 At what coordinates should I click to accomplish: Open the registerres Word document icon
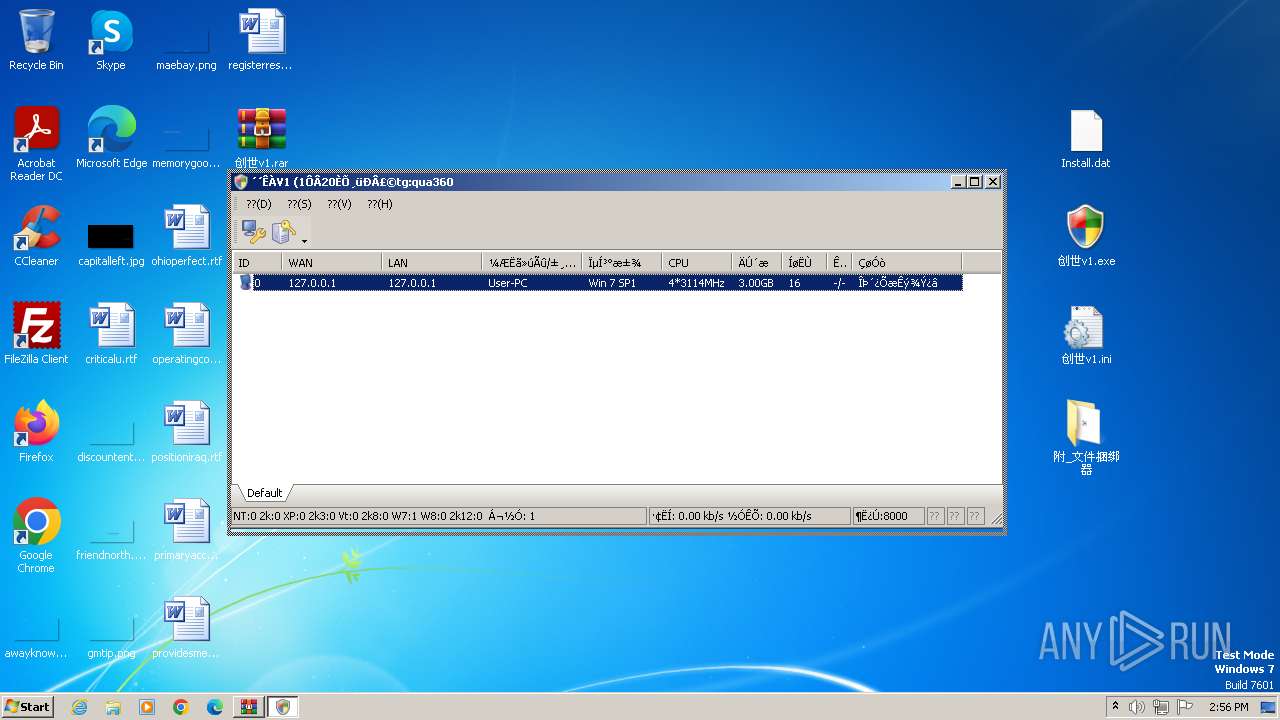(x=261, y=40)
